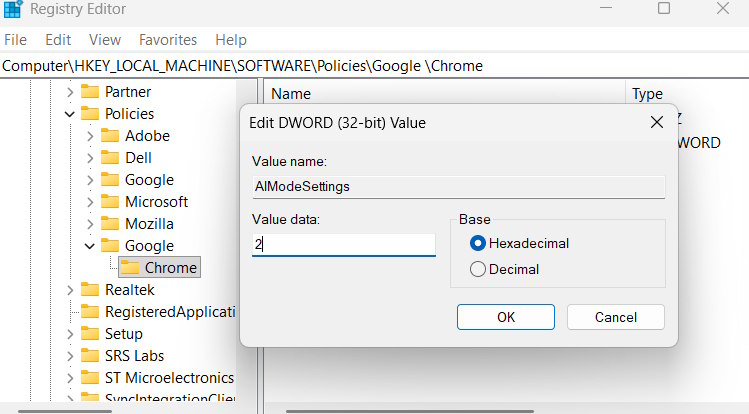The width and height of the screenshot is (749, 414).
Task: Open the Help menu
Action: 231,40
